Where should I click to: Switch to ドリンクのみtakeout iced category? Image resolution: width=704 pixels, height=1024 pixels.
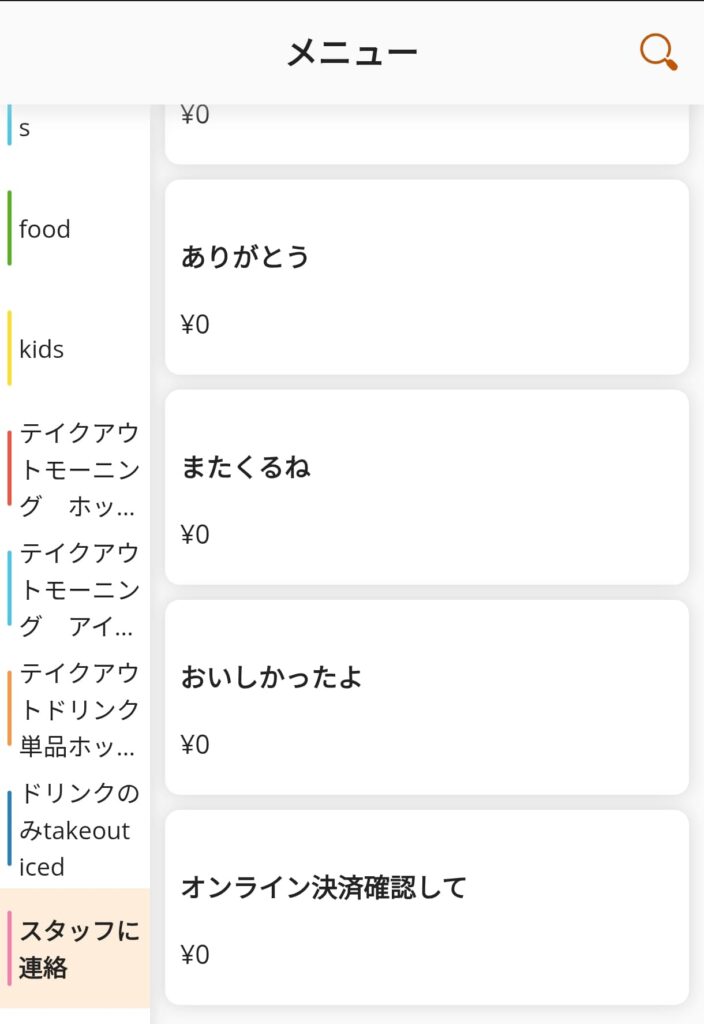76,829
